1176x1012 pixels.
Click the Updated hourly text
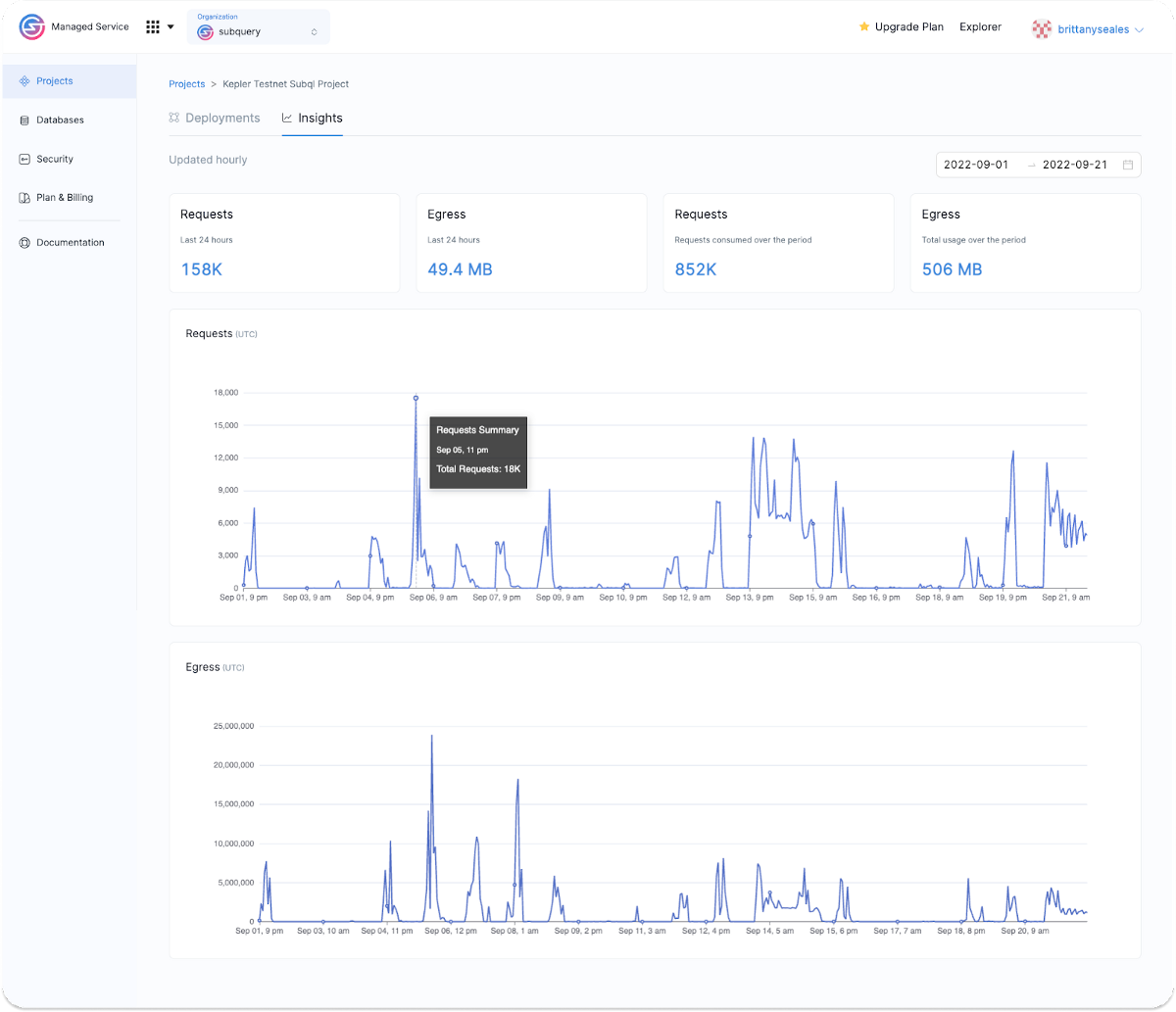(208, 160)
